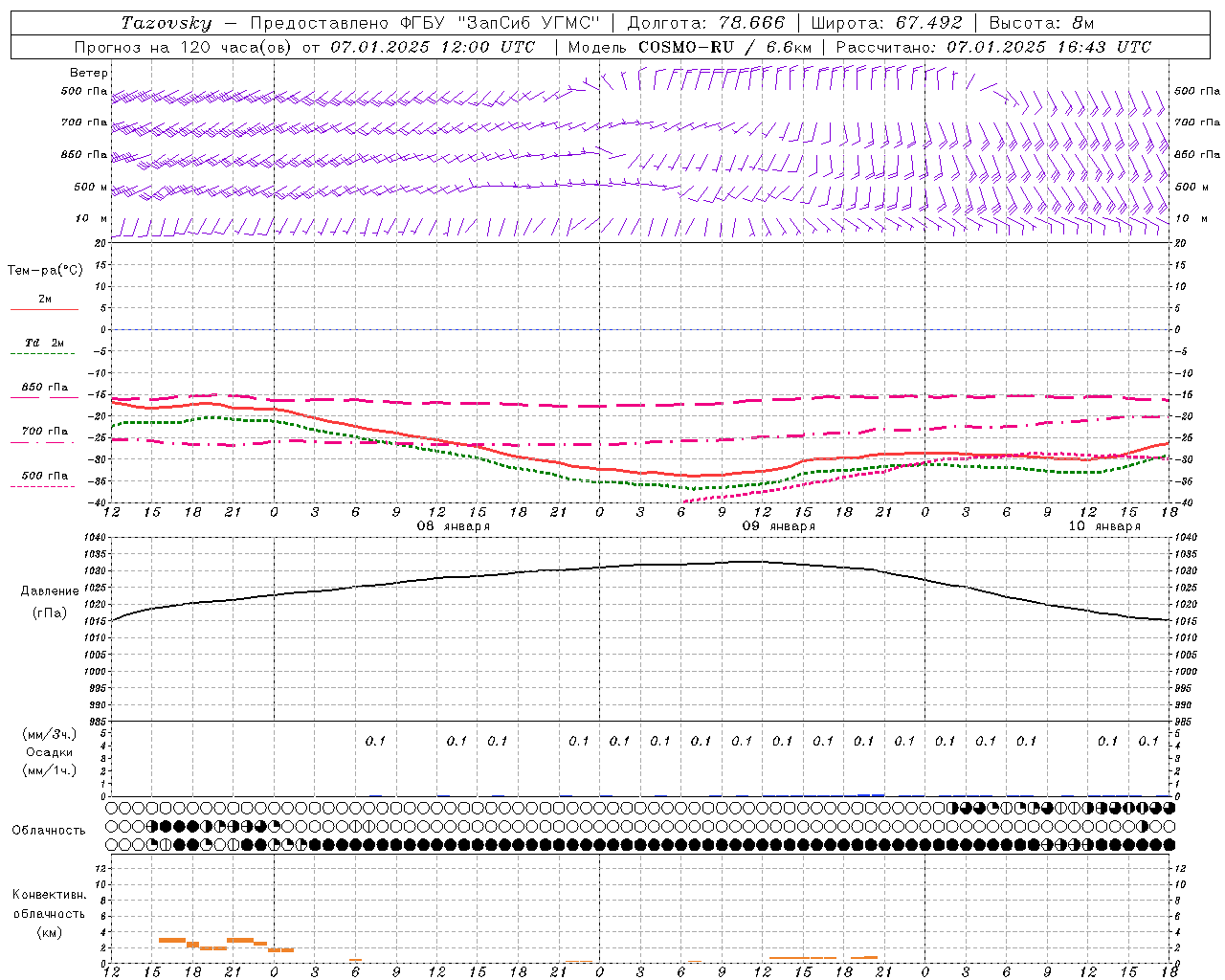Click the dash-dot line sample under 700 гПа legend
The image size is (1225, 980).
coord(44,442)
